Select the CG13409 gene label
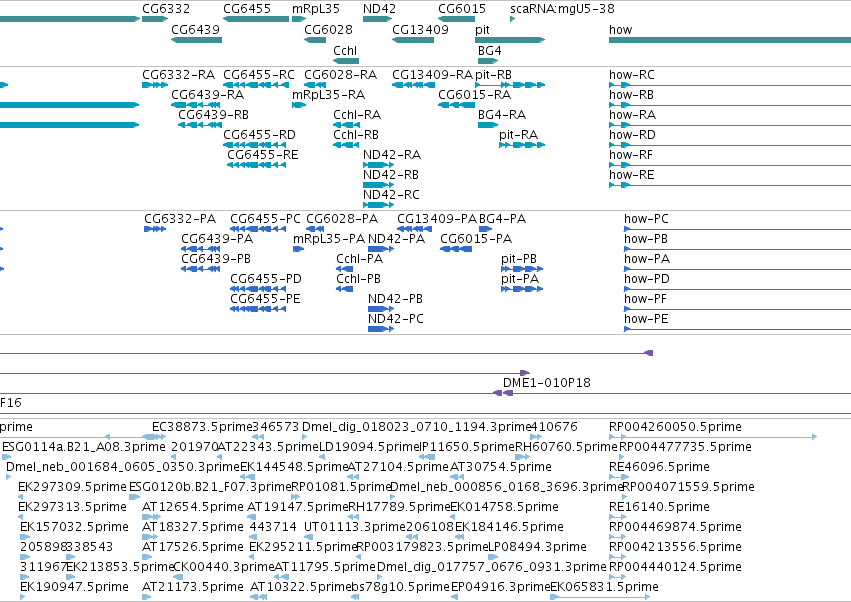 pyautogui.click(x=421, y=29)
